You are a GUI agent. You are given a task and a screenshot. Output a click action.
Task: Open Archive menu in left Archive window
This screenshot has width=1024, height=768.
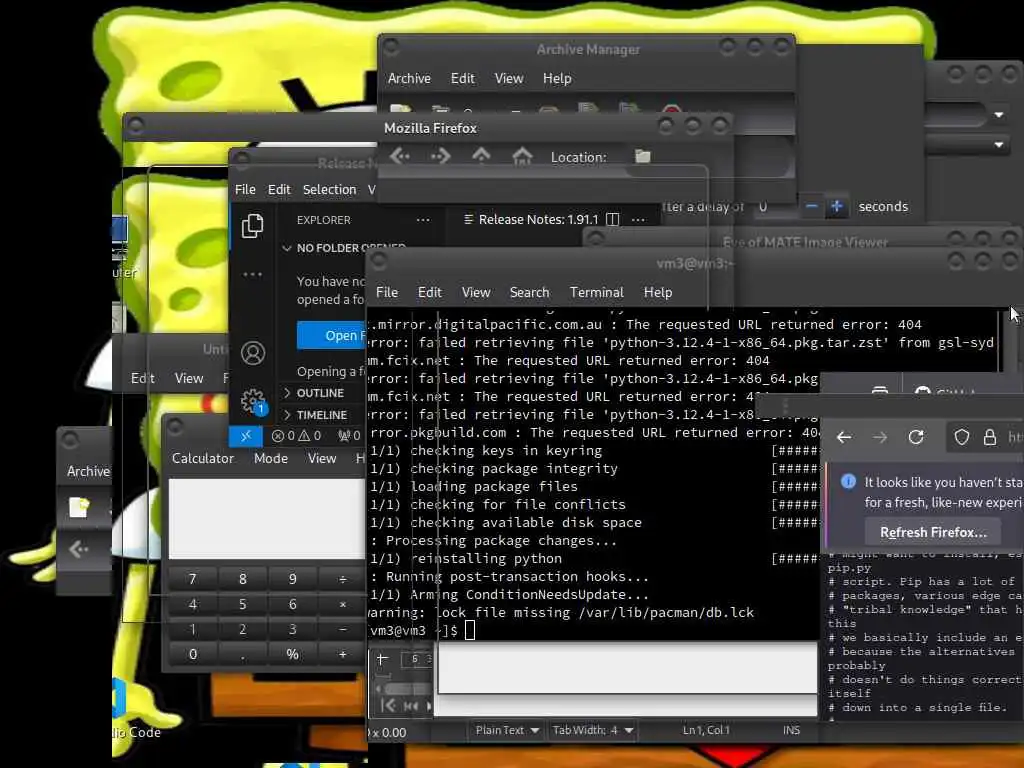pyautogui.click(x=88, y=471)
